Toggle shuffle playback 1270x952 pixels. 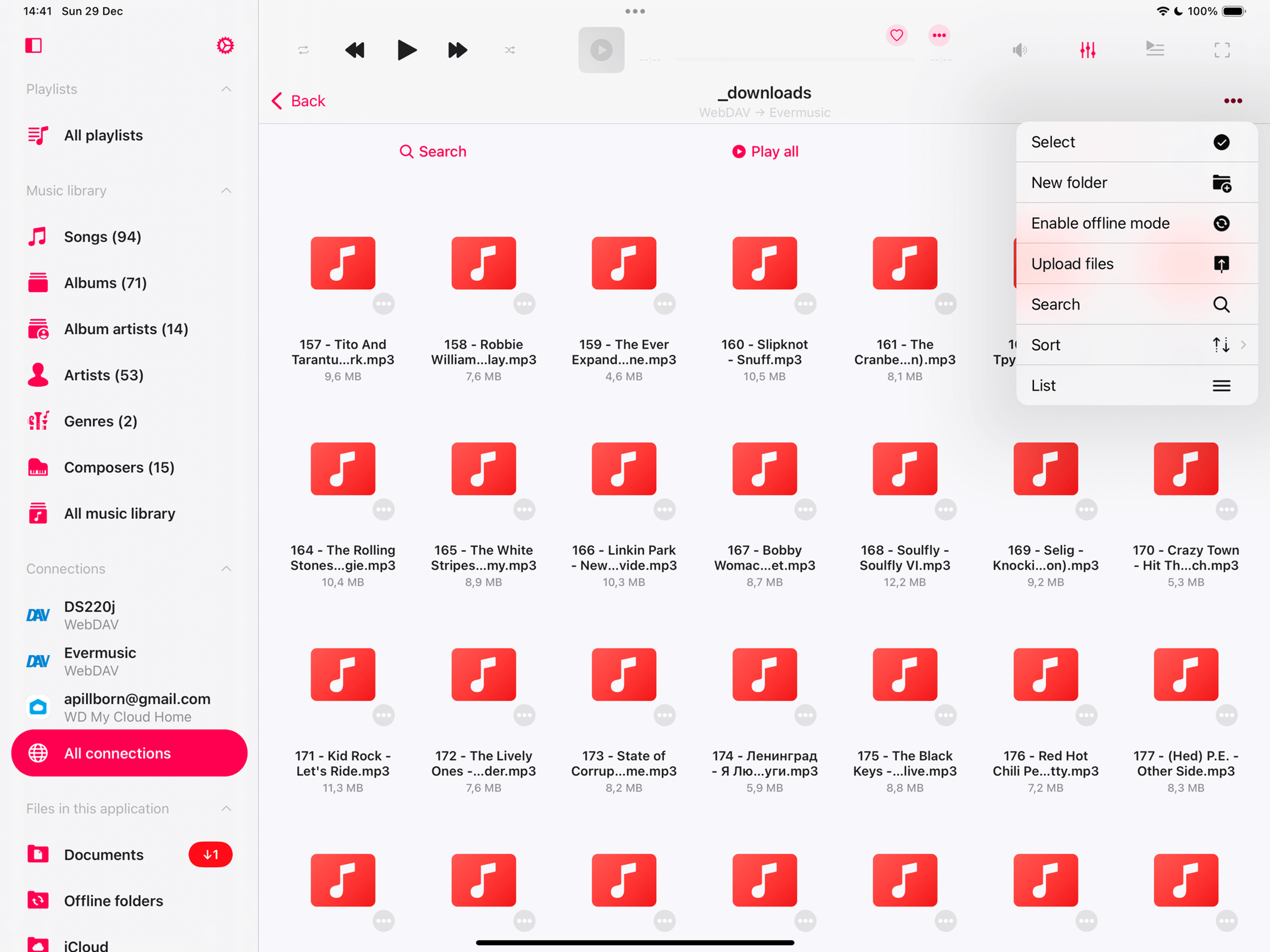(x=509, y=50)
